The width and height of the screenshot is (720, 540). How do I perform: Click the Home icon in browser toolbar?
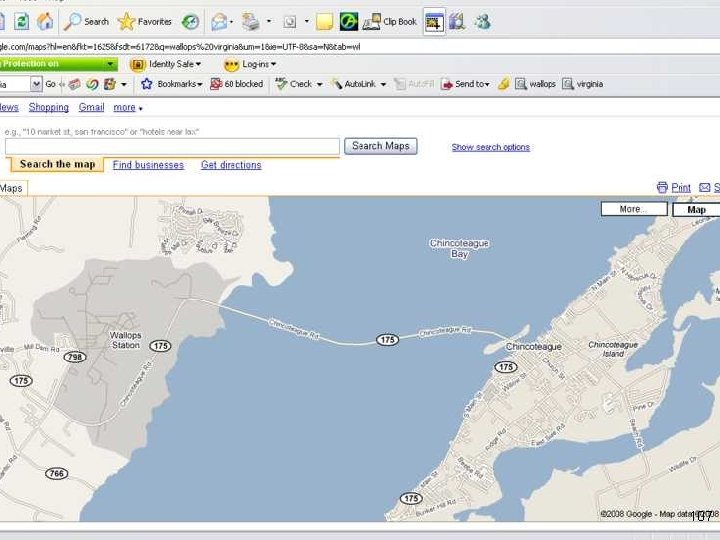(45, 21)
